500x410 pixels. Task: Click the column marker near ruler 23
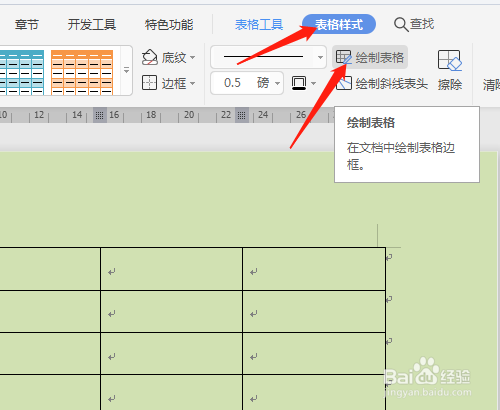tap(242, 115)
